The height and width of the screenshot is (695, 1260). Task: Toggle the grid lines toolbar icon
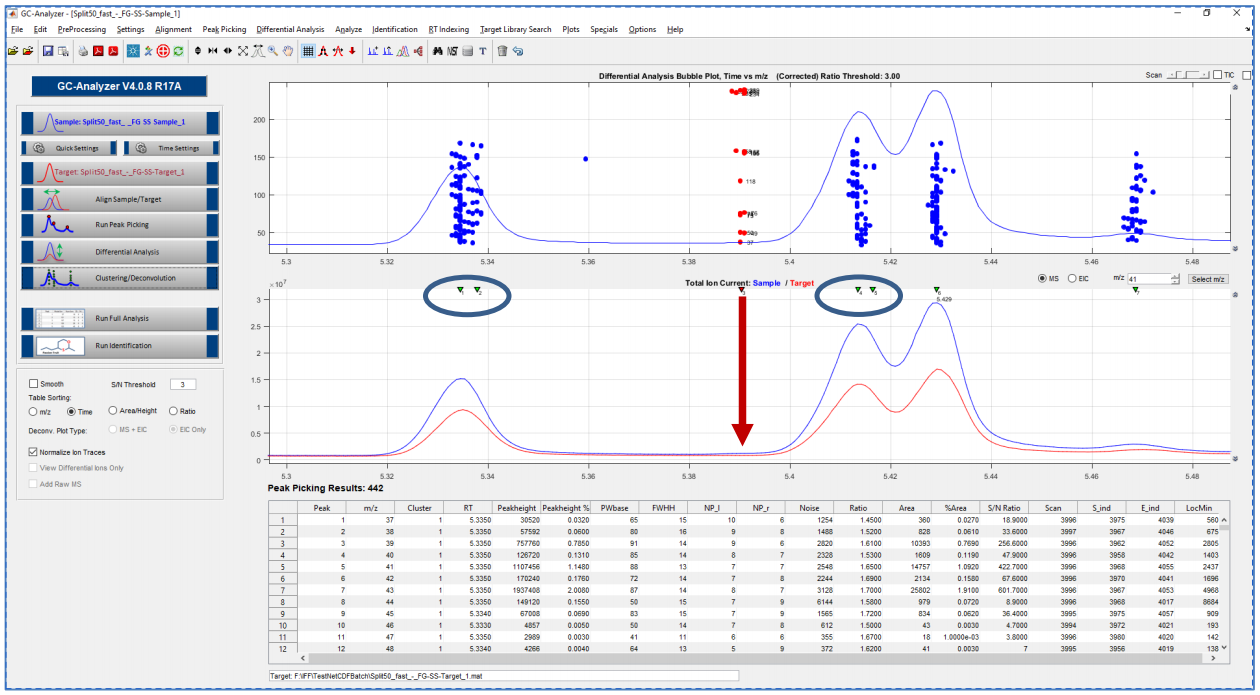tap(308, 50)
